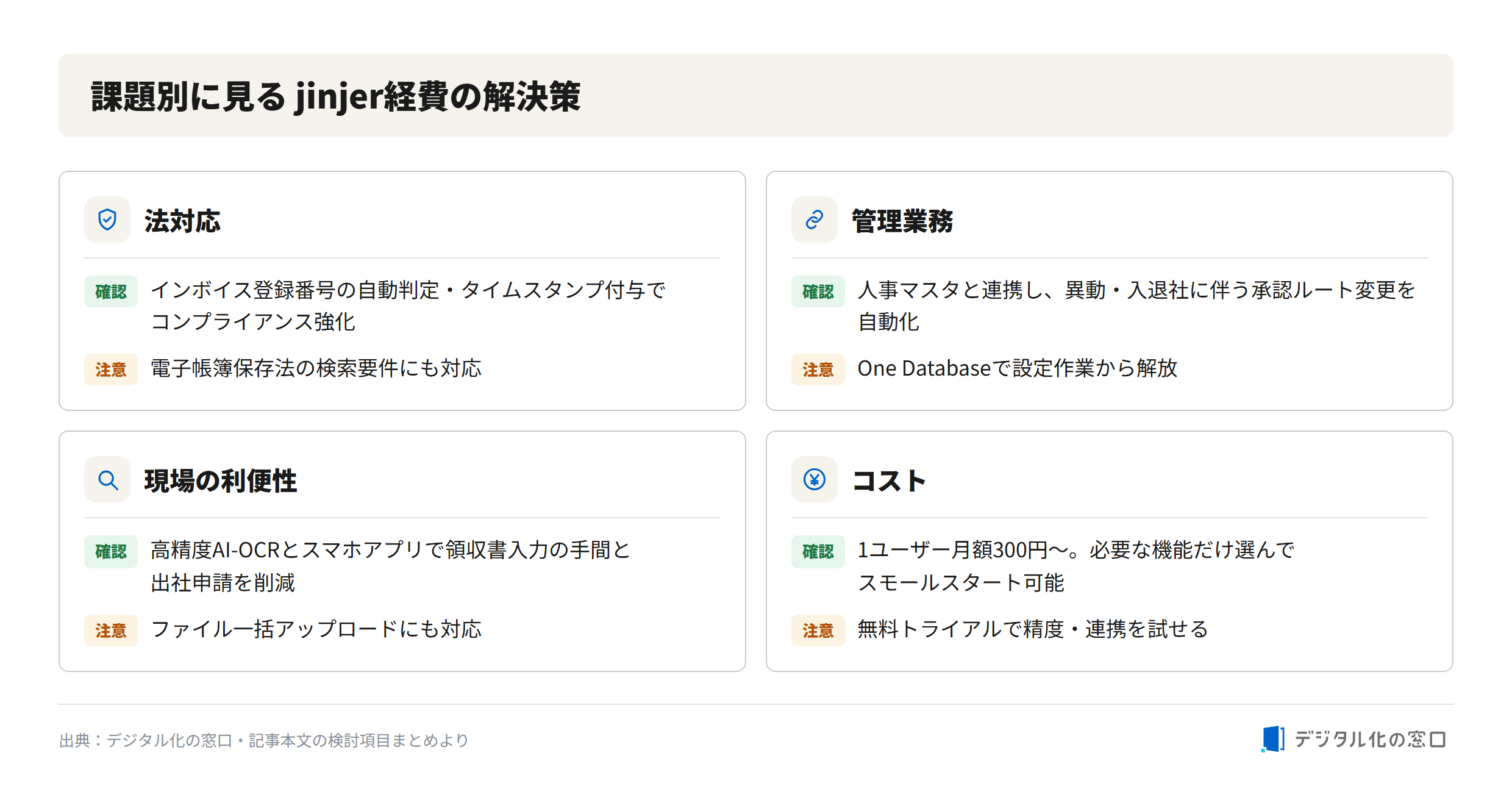Click the blue logo icon of デジタル化の窓口
Image resolution: width=1512 pixels, height=811 pixels.
1273,739
